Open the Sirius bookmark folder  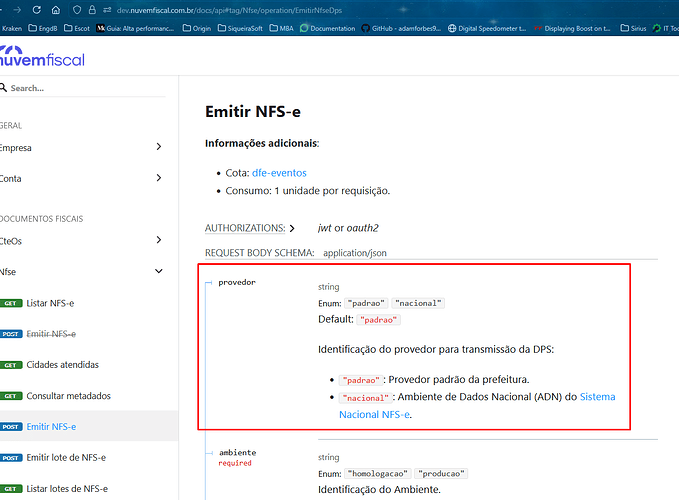[633, 29]
